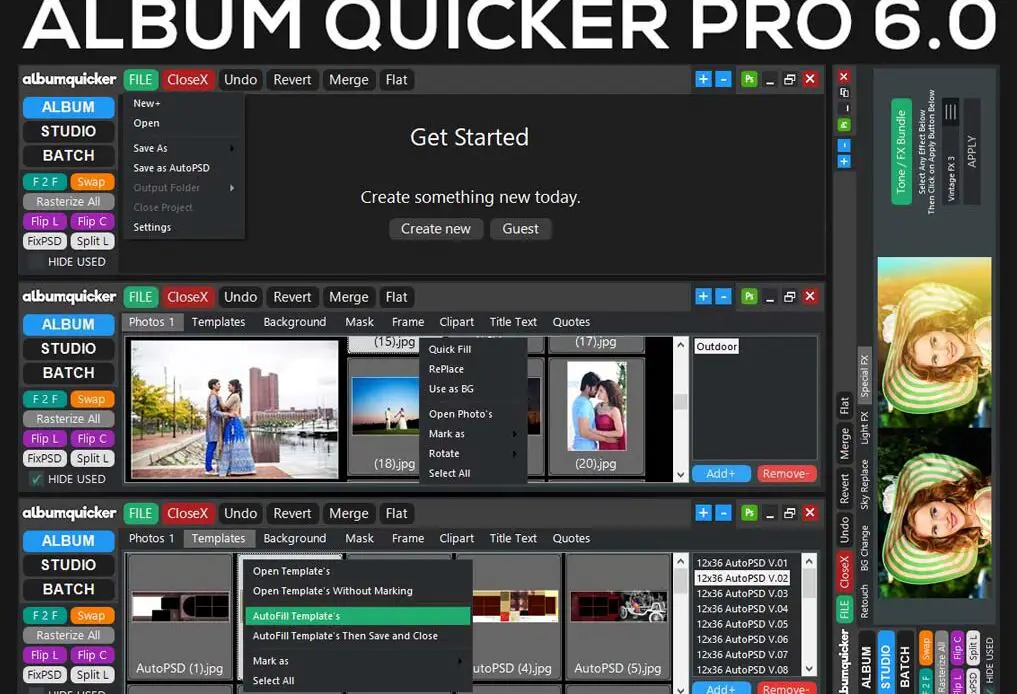The height and width of the screenshot is (694, 1017).
Task: Click blue minus icon in Photos tab window
Action: point(723,296)
